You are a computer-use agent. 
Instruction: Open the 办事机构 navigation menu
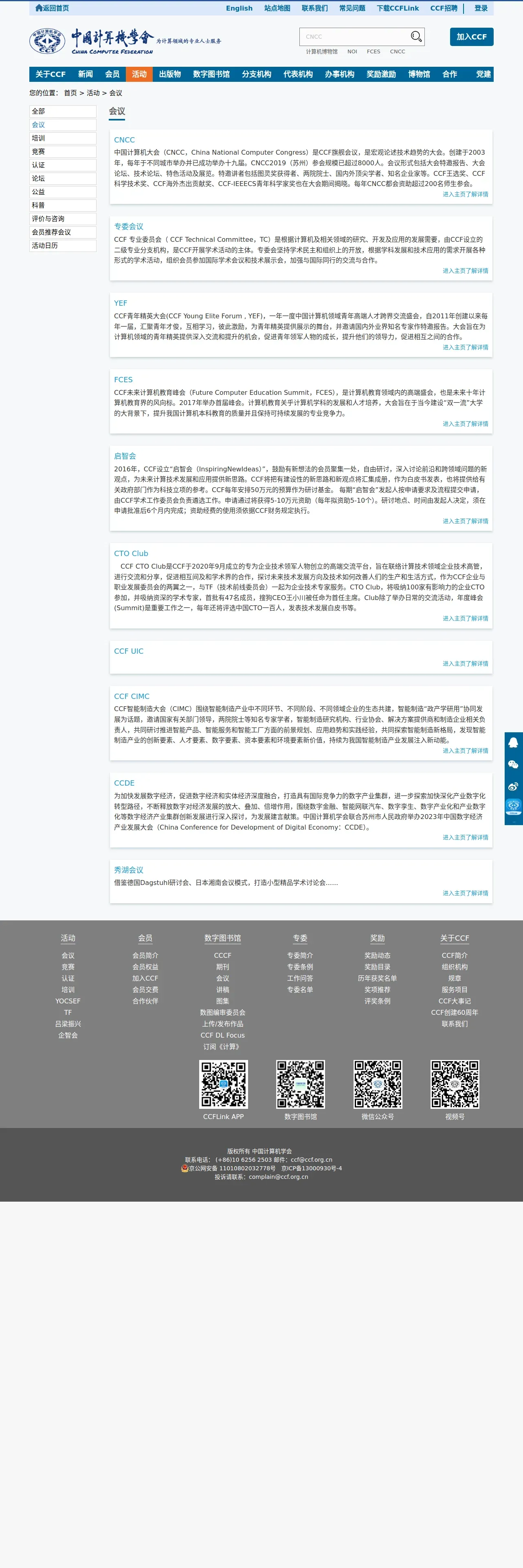[x=339, y=74]
